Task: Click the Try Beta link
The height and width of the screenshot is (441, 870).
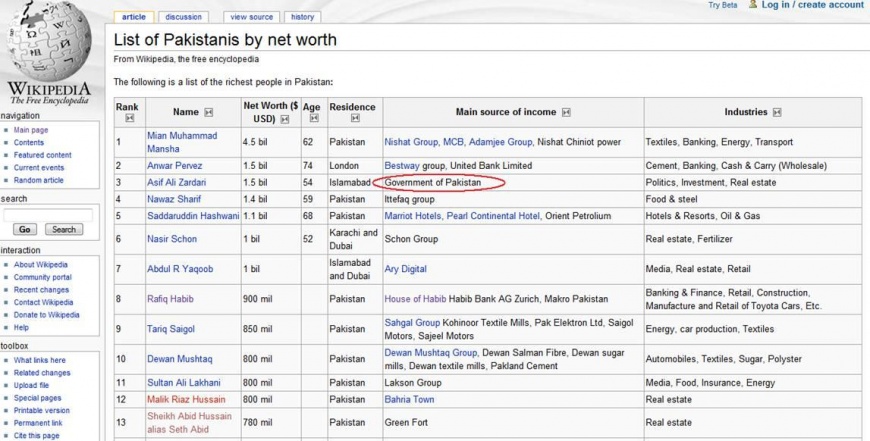Action: coord(722,5)
